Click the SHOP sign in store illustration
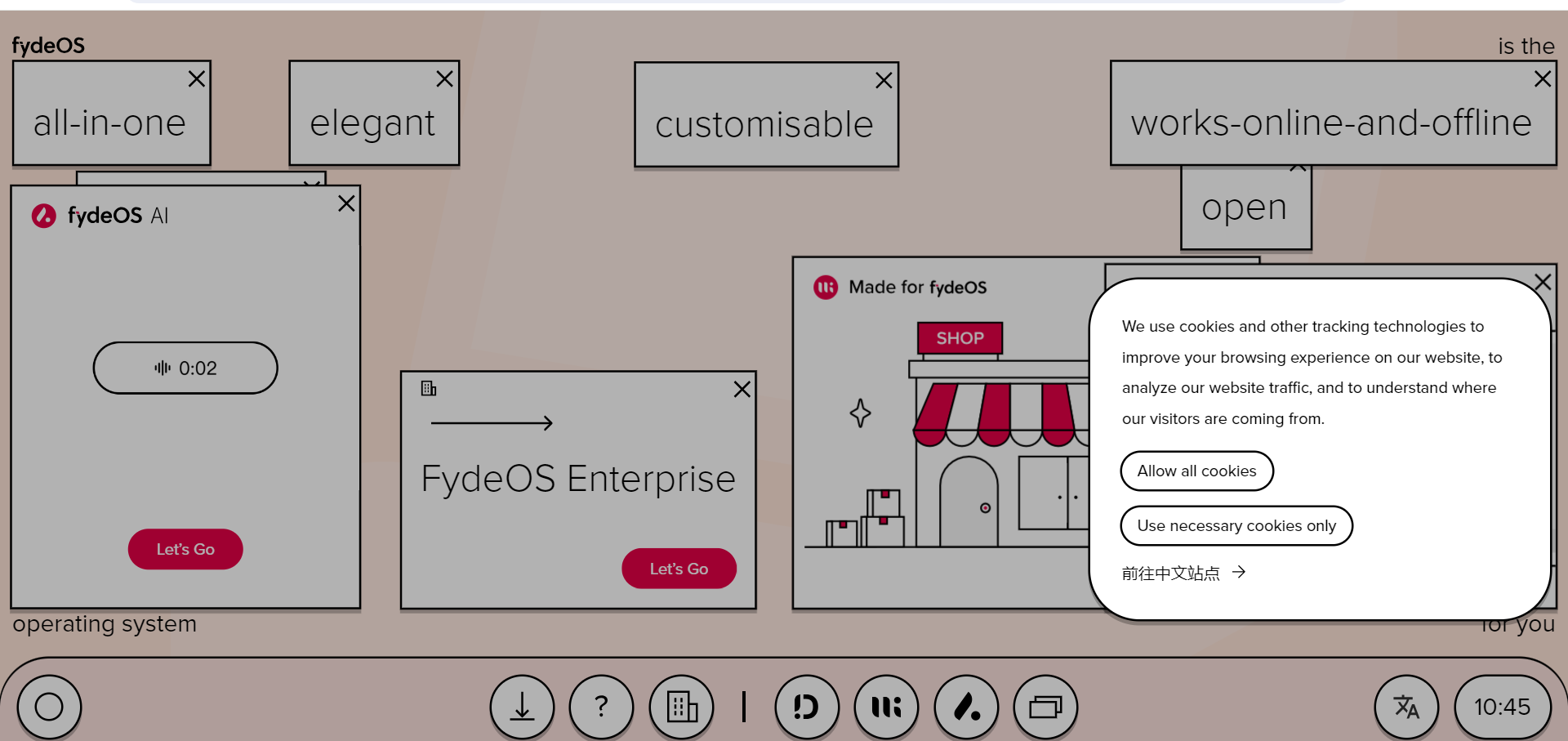The width and height of the screenshot is (1568, 741). tap(960, 338)
